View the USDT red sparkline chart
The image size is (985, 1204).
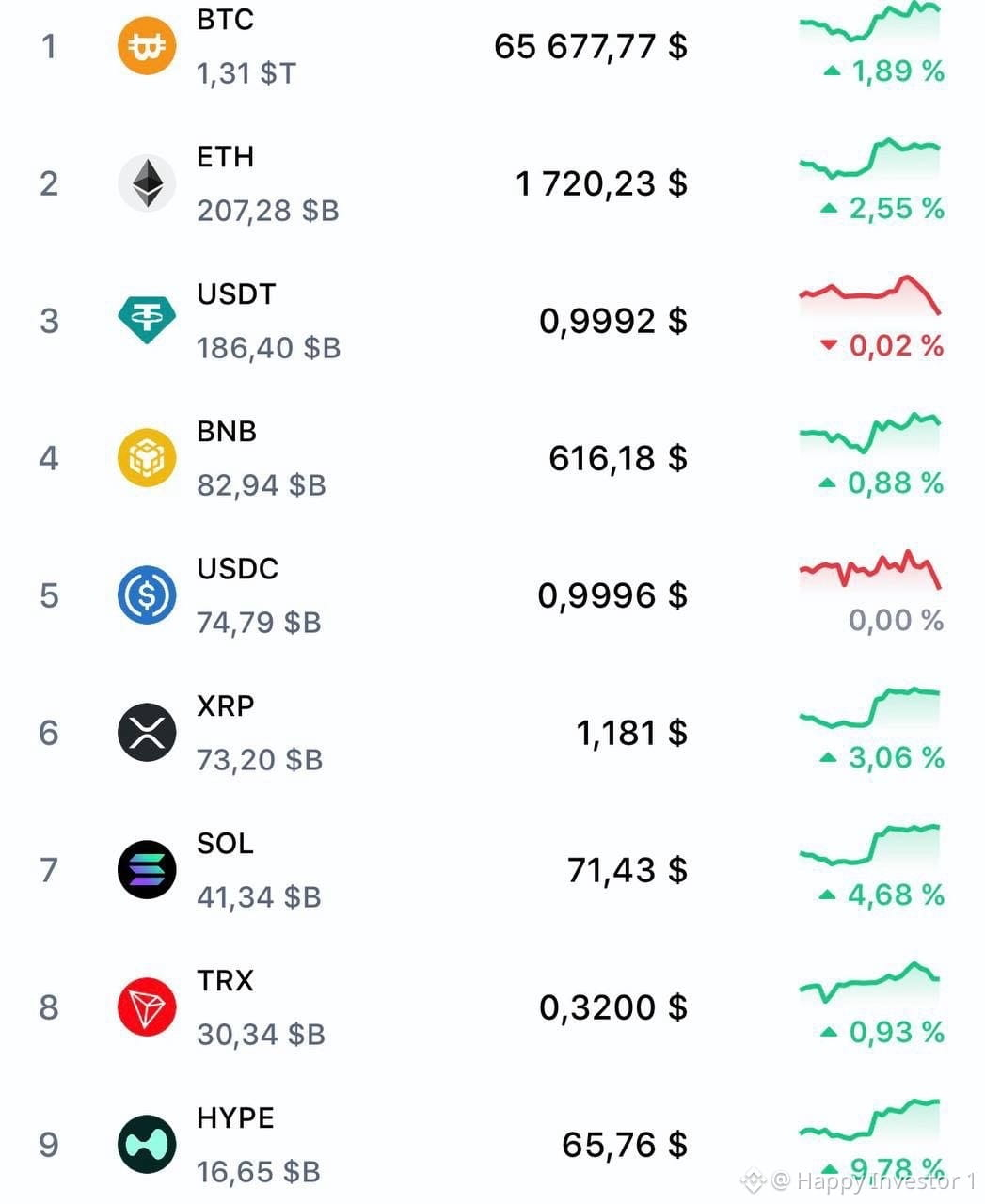(x=869, y=294)
